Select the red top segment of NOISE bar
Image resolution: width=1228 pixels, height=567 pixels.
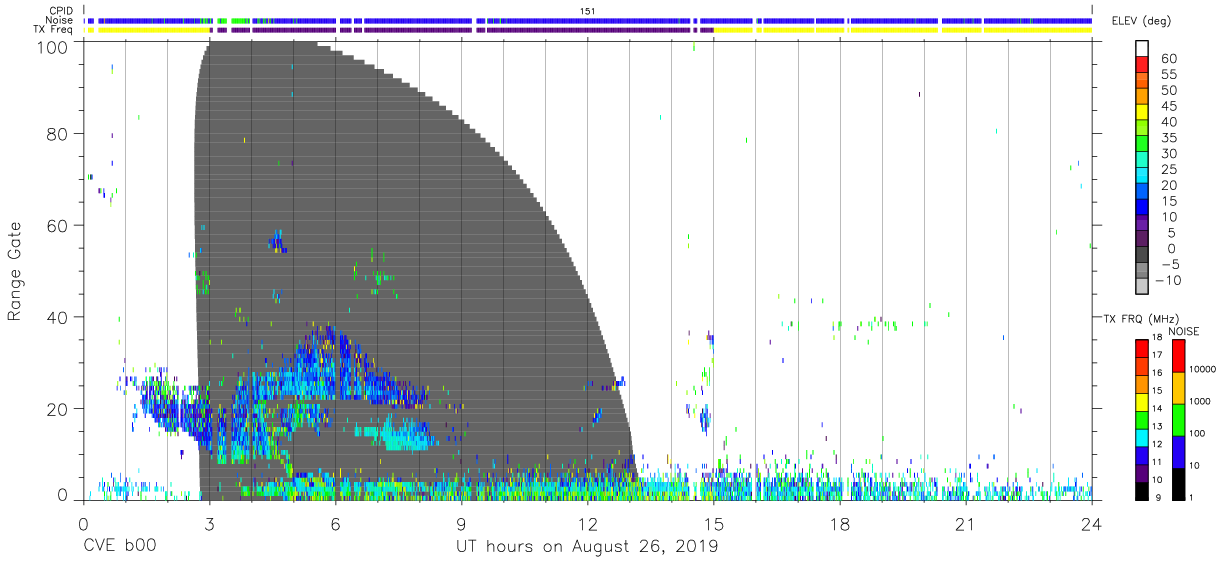[1178, 355]
